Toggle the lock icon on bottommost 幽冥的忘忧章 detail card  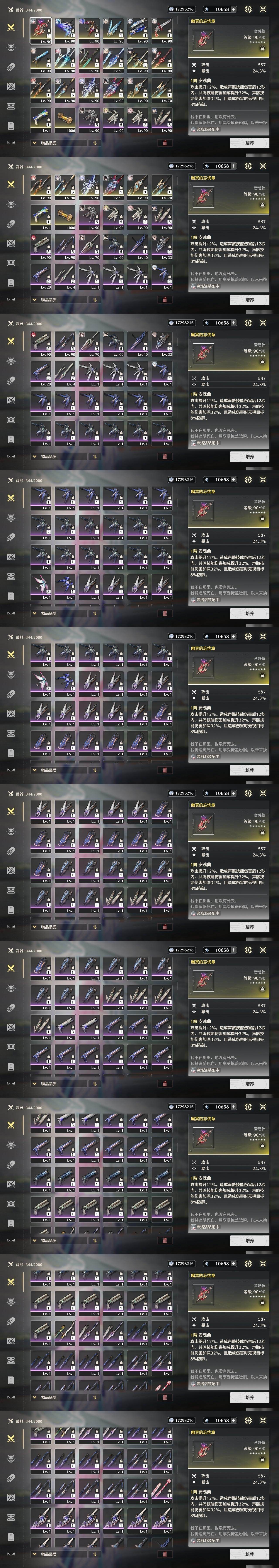263,1459
